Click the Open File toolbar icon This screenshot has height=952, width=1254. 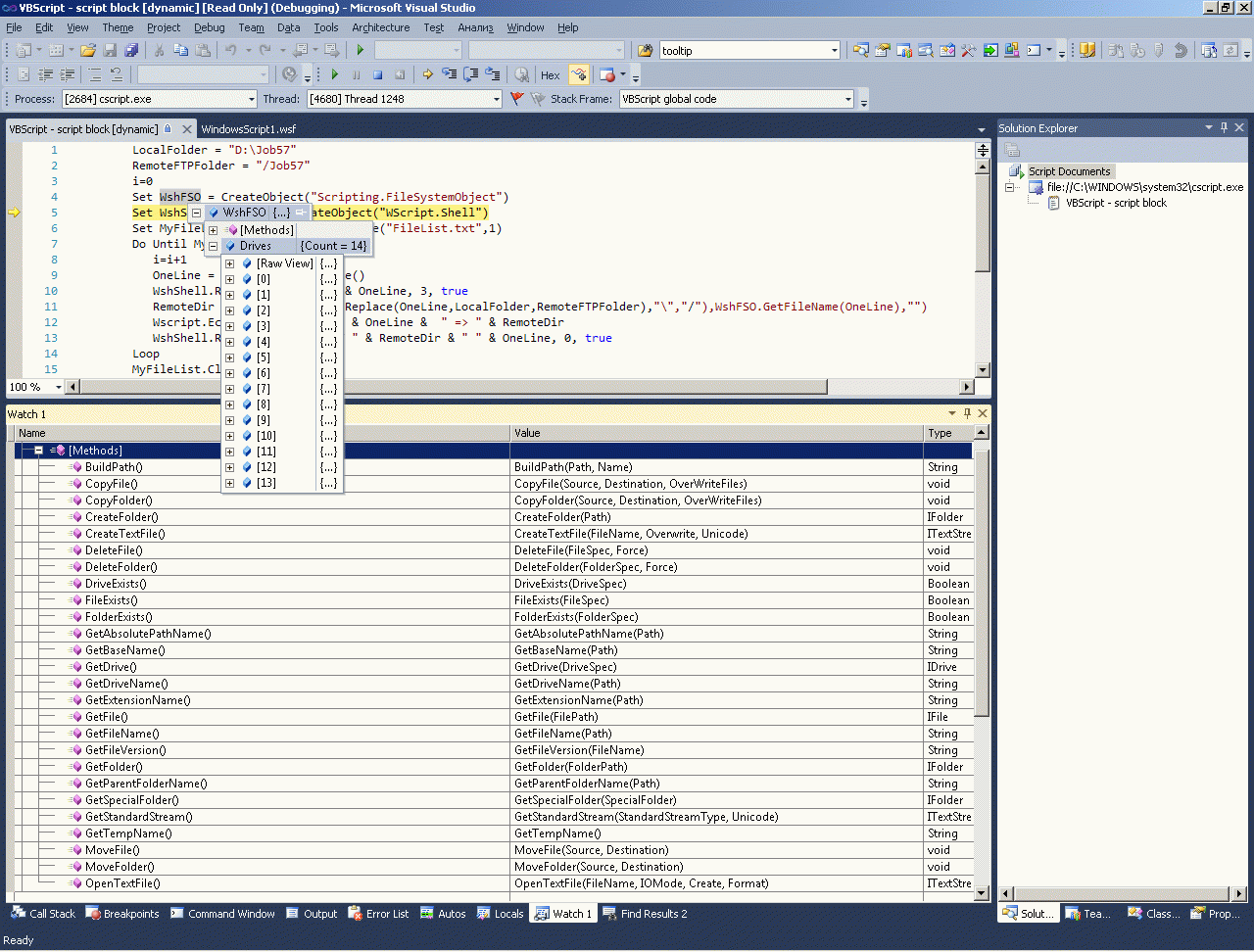point(88,50)
